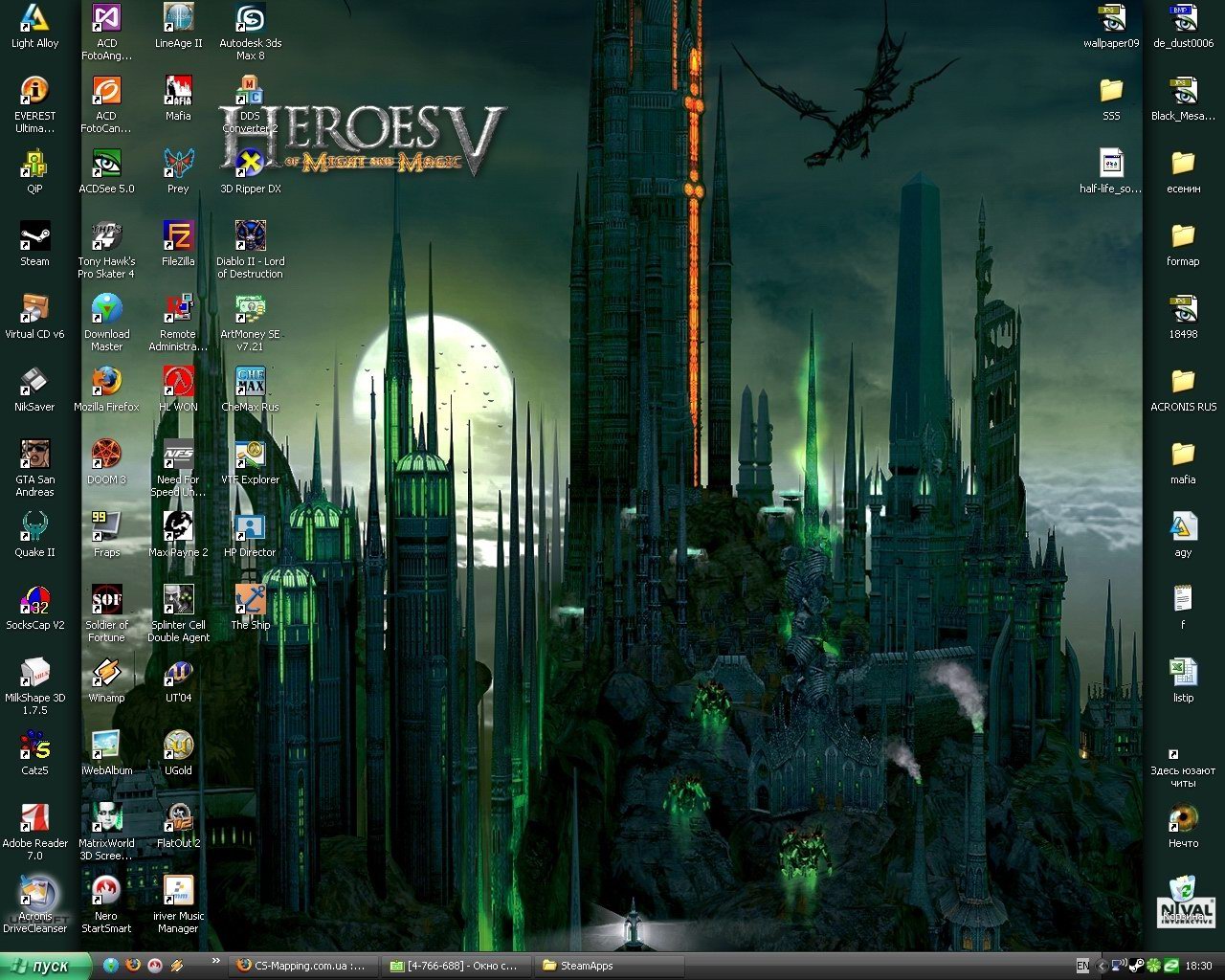The width and height of the screenshot is (1225, 980).
Task: Open MilkShape 3D 1.7.5 icon
Action: pos(34,674)
